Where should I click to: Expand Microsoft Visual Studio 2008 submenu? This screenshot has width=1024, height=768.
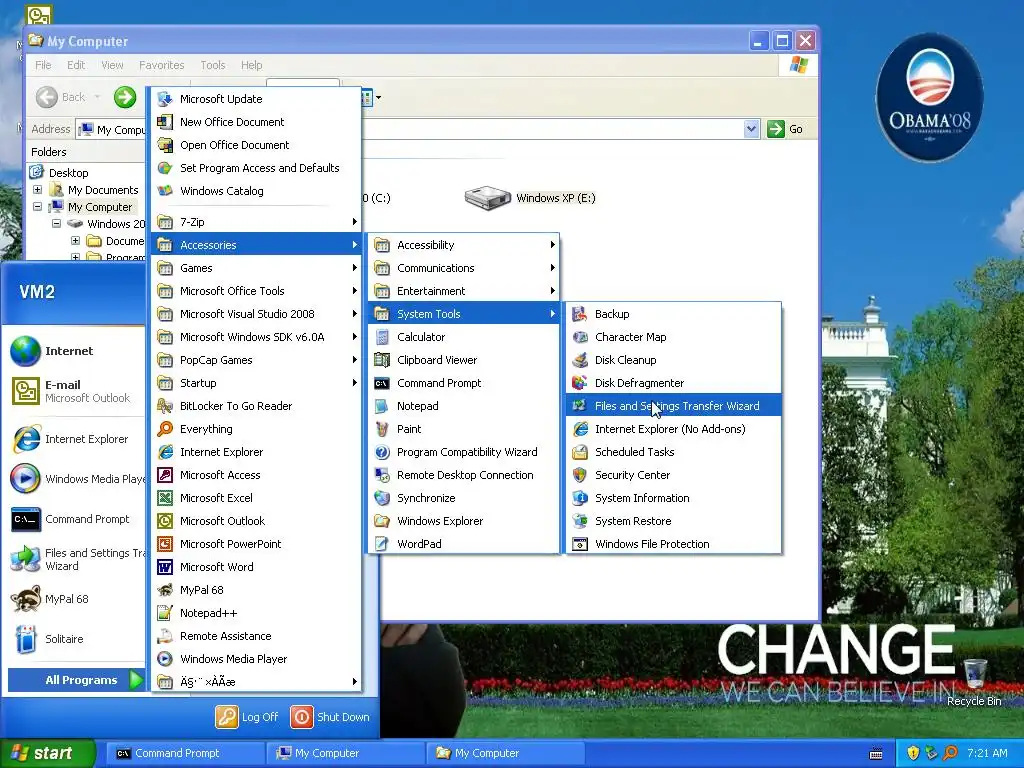coord(256,314)
